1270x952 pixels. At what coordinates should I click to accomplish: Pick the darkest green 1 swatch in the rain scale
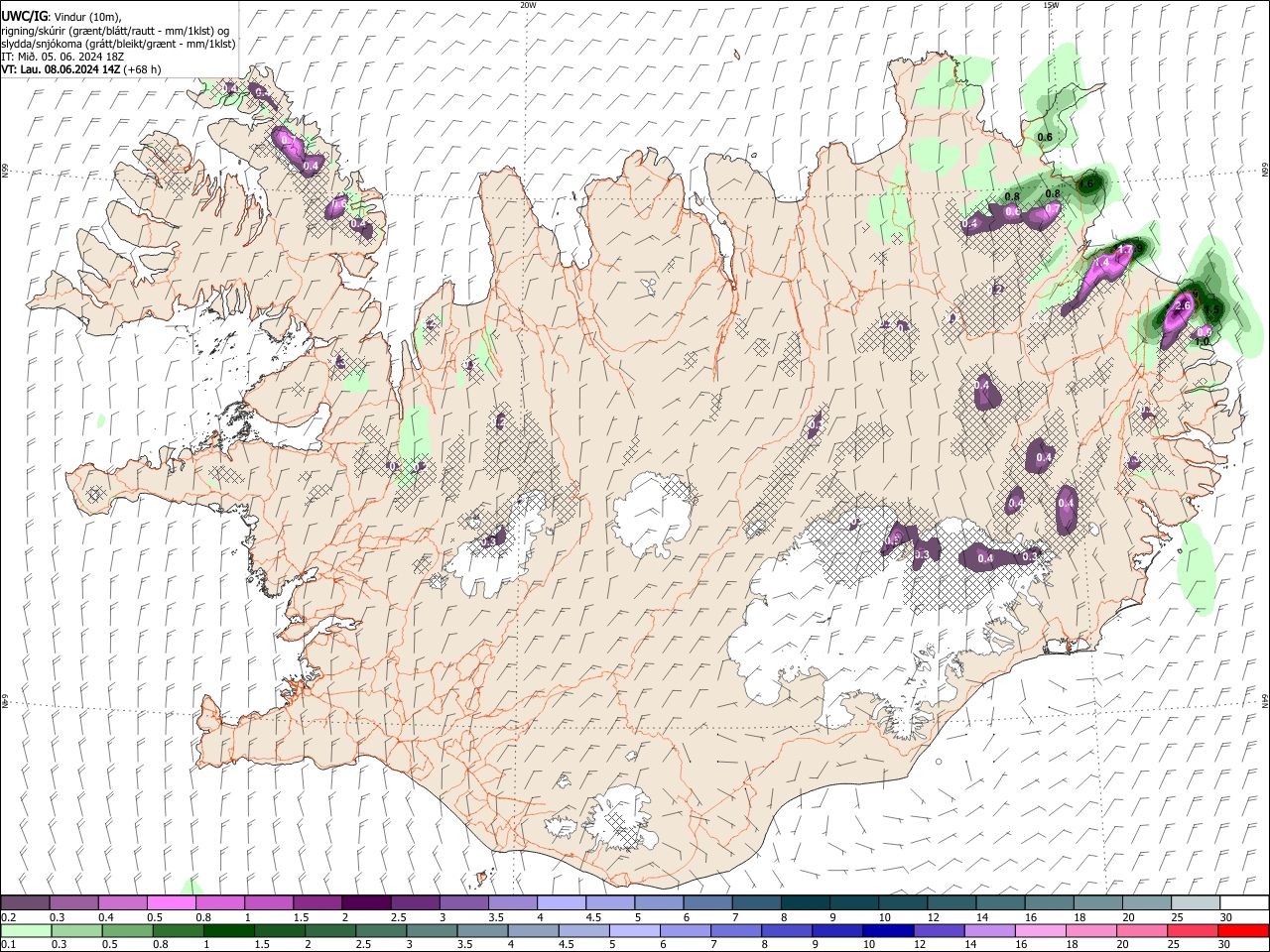point(228,931)
